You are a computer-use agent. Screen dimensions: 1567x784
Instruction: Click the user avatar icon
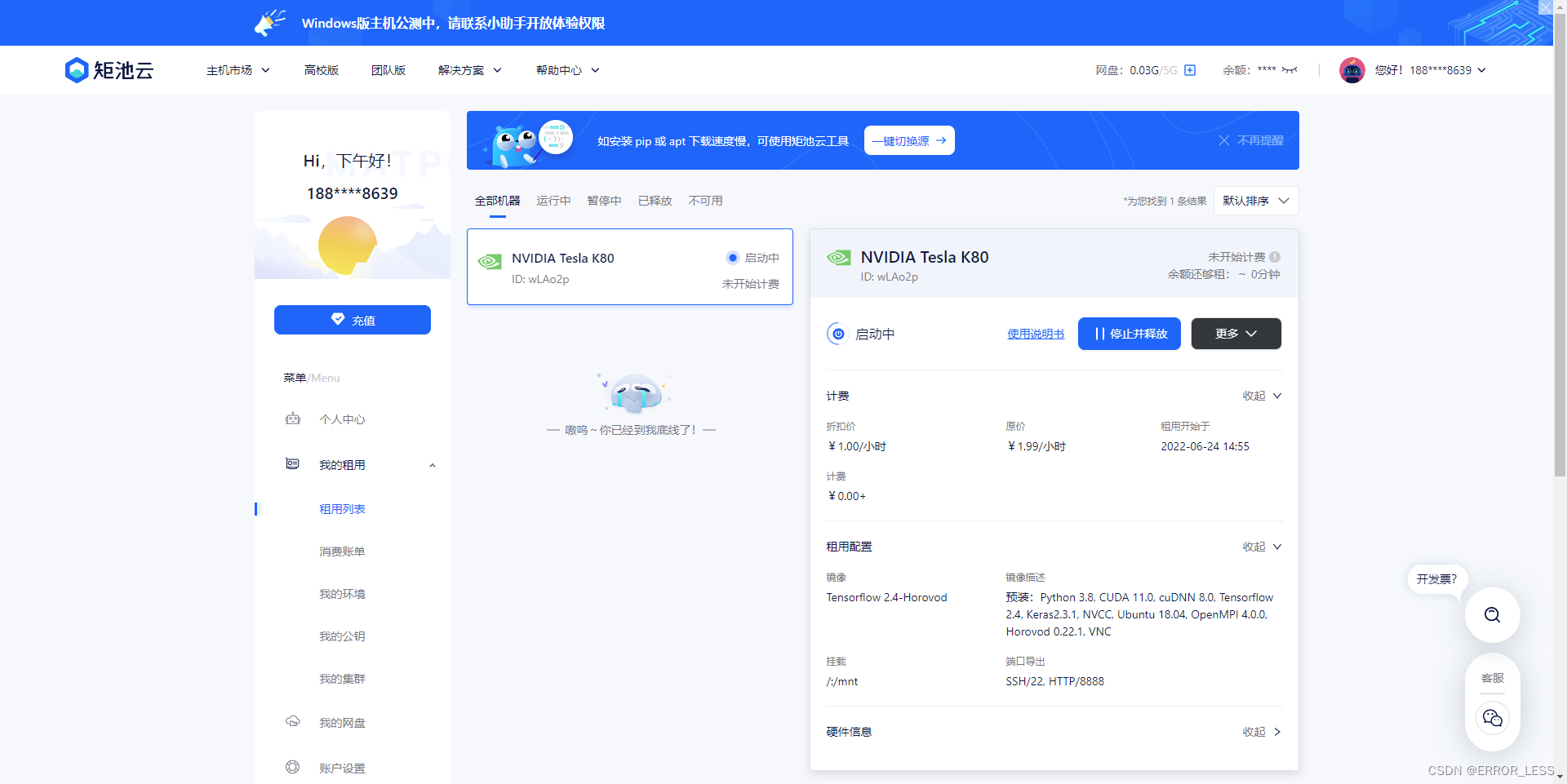[1352, 70]
